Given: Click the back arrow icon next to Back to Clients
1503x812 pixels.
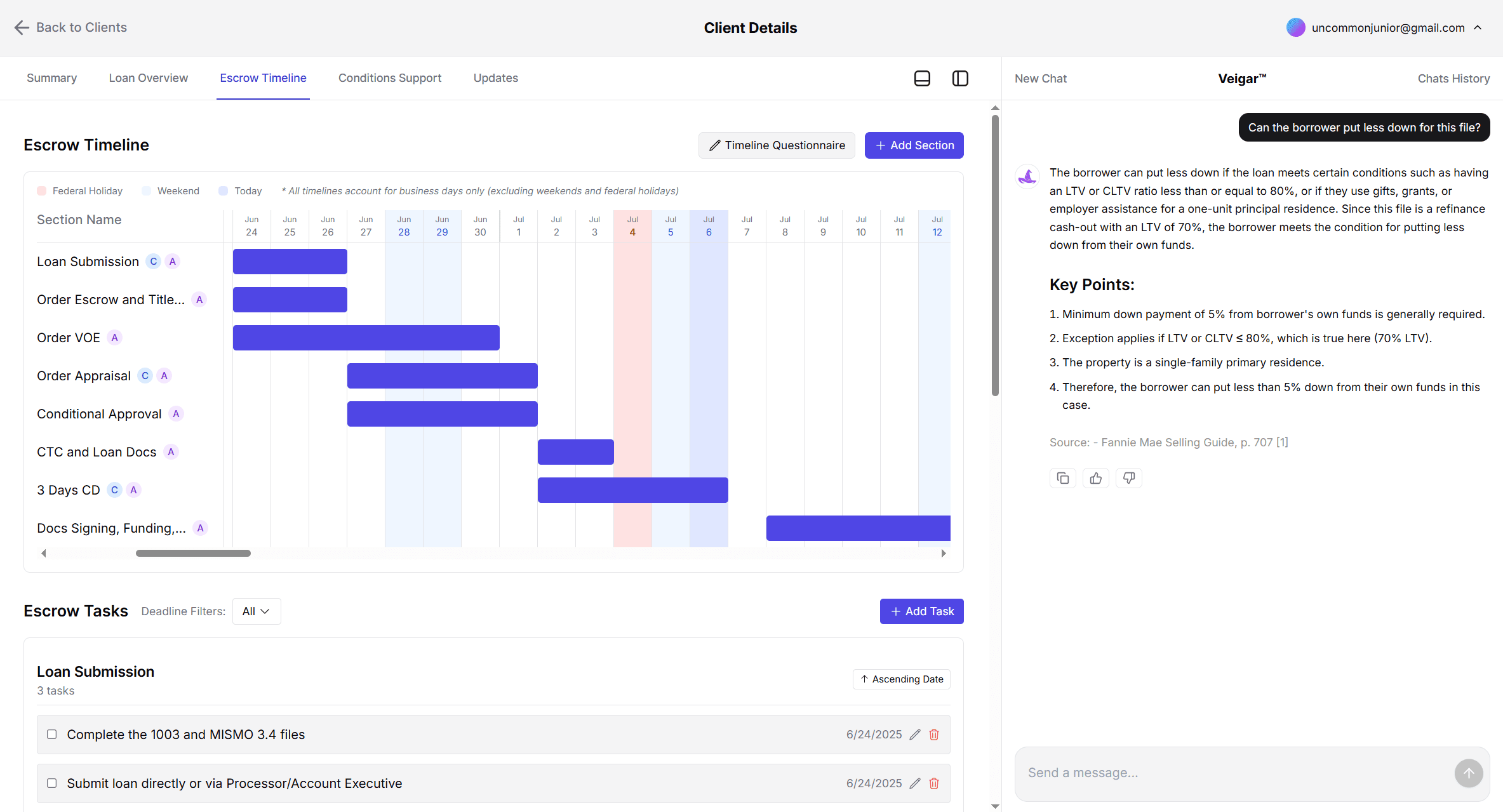Looking at the screenshot, I should click(x=22, y=27).
